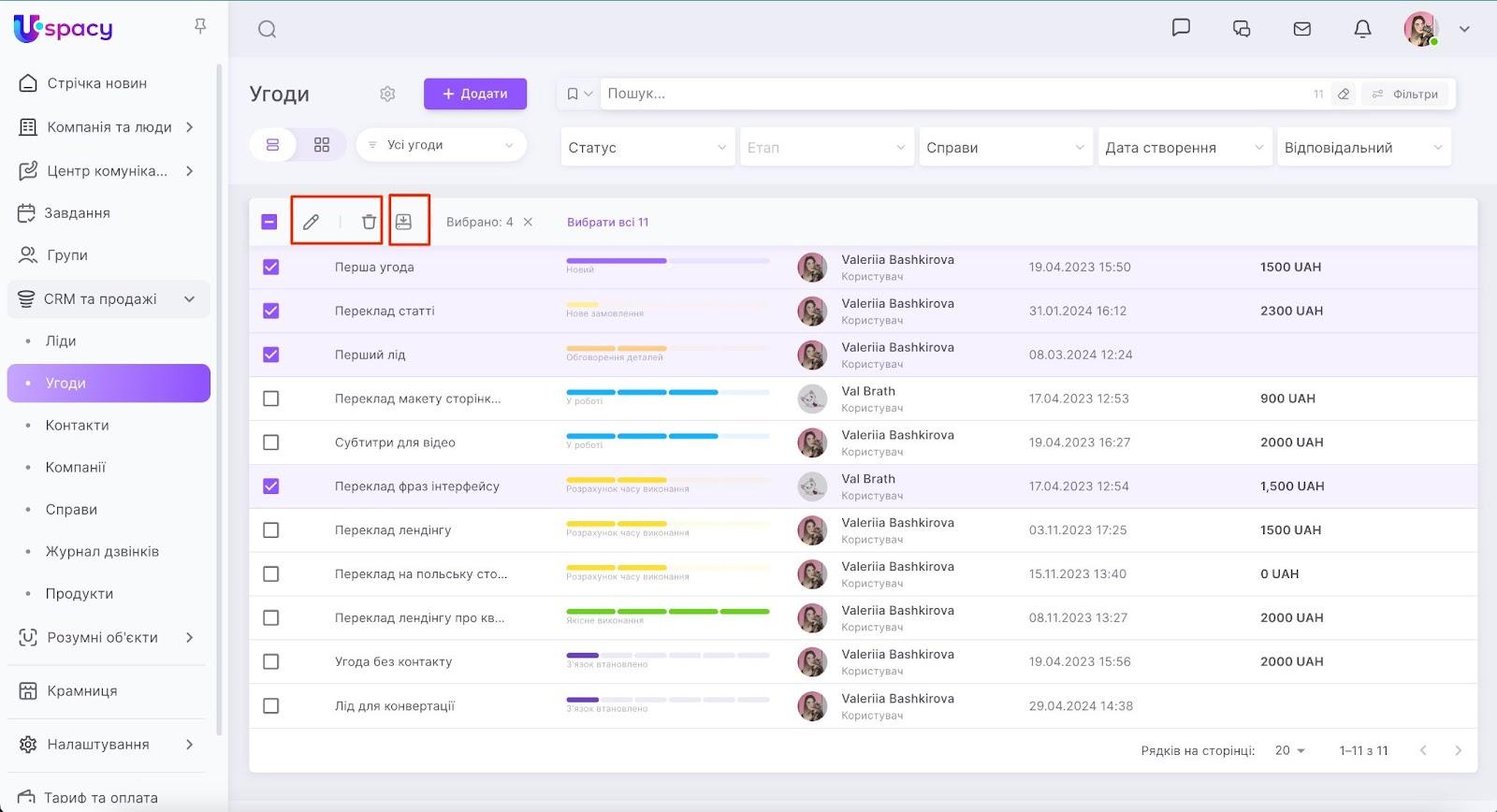The width and height of the screenshot is (1497, 812).
Task: Check the Субтитри для відео row checkbox
Action: pos(270,442)
